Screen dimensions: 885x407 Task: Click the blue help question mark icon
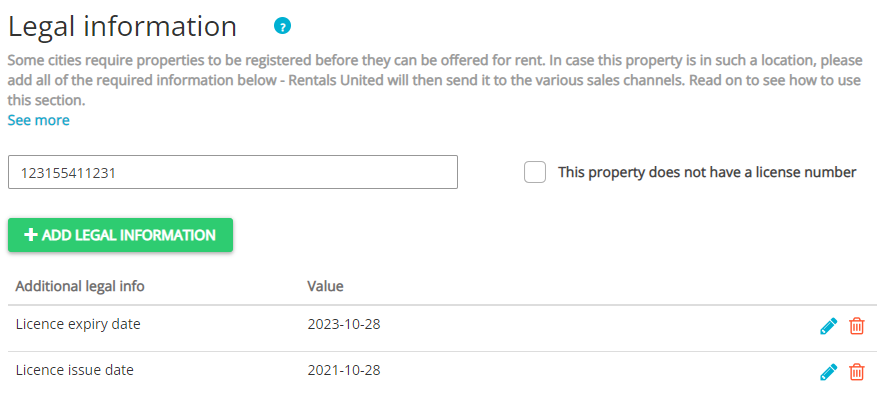point(283,26)
